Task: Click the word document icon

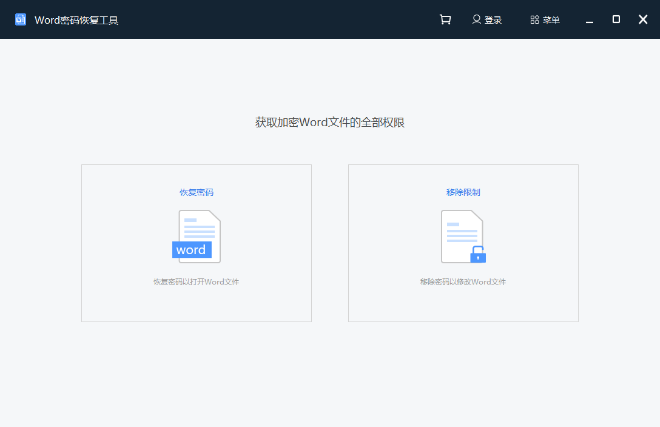Action: (x=197, y=236)
